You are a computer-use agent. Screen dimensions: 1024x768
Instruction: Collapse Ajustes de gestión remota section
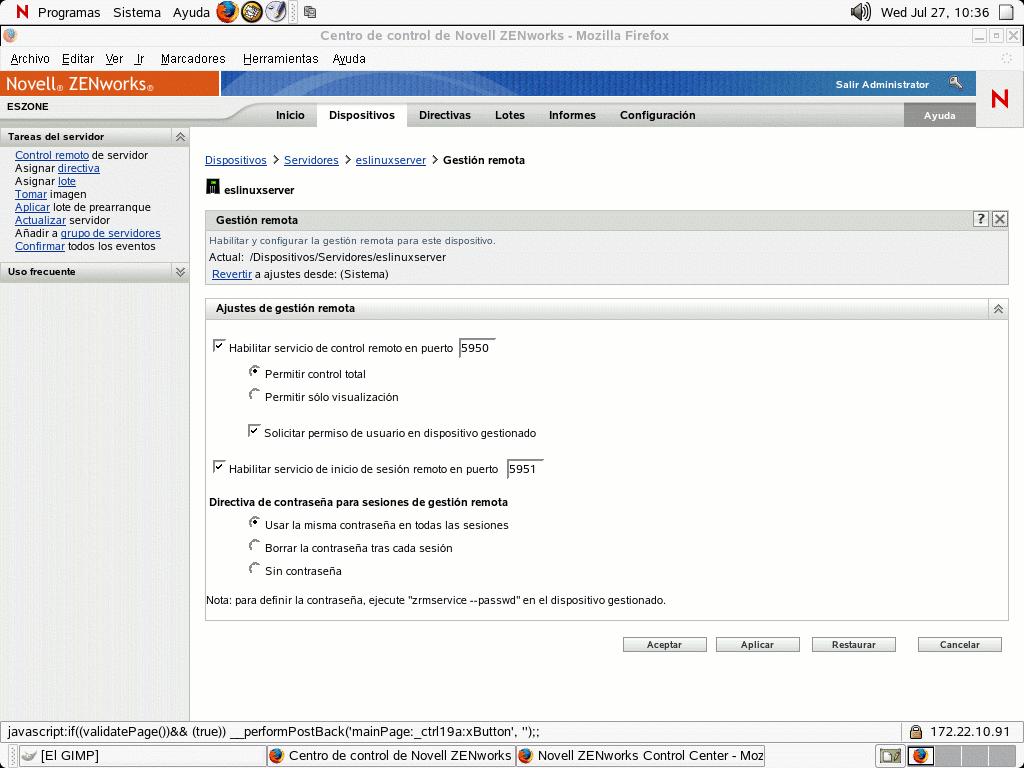click(997, 309)
